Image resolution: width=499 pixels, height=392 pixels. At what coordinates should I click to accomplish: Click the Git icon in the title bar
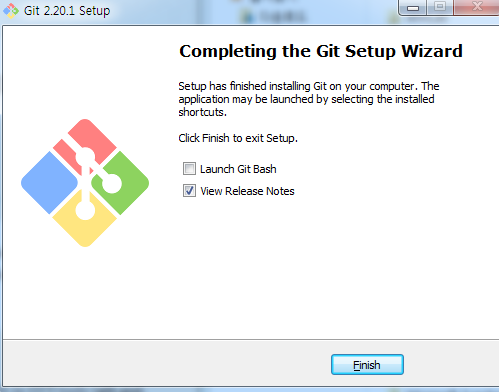[x=11, y=11]
